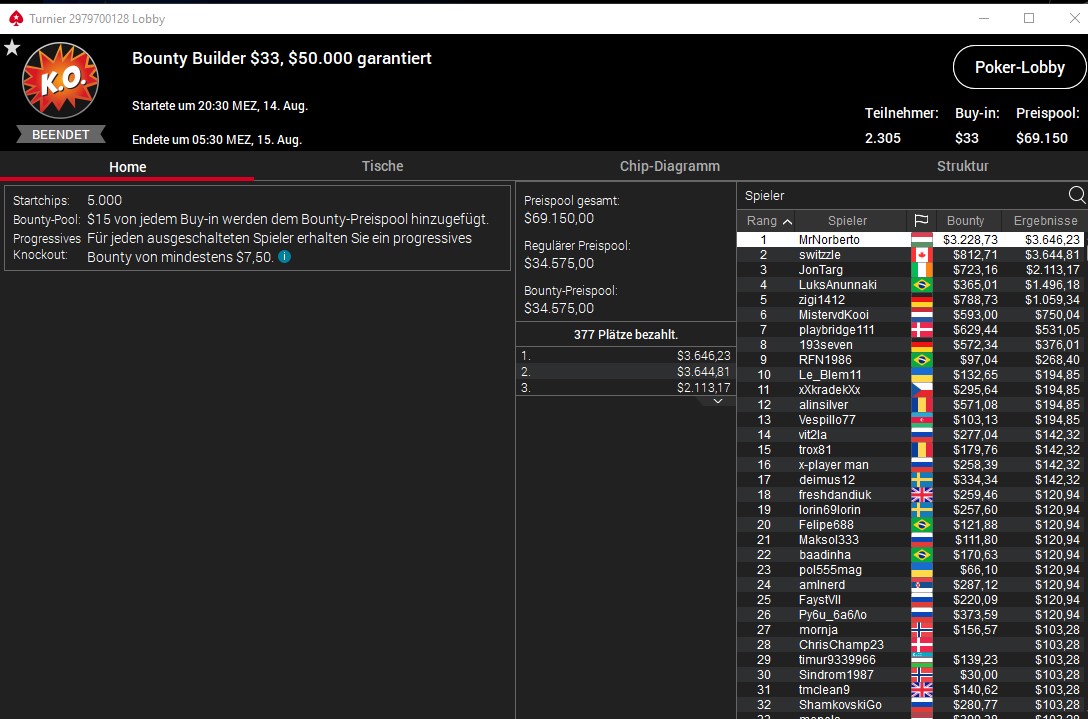This screenshot has height=719, width=1088.
Task: Open the Chip-Diagramm tab
Action: pos(670,166)
